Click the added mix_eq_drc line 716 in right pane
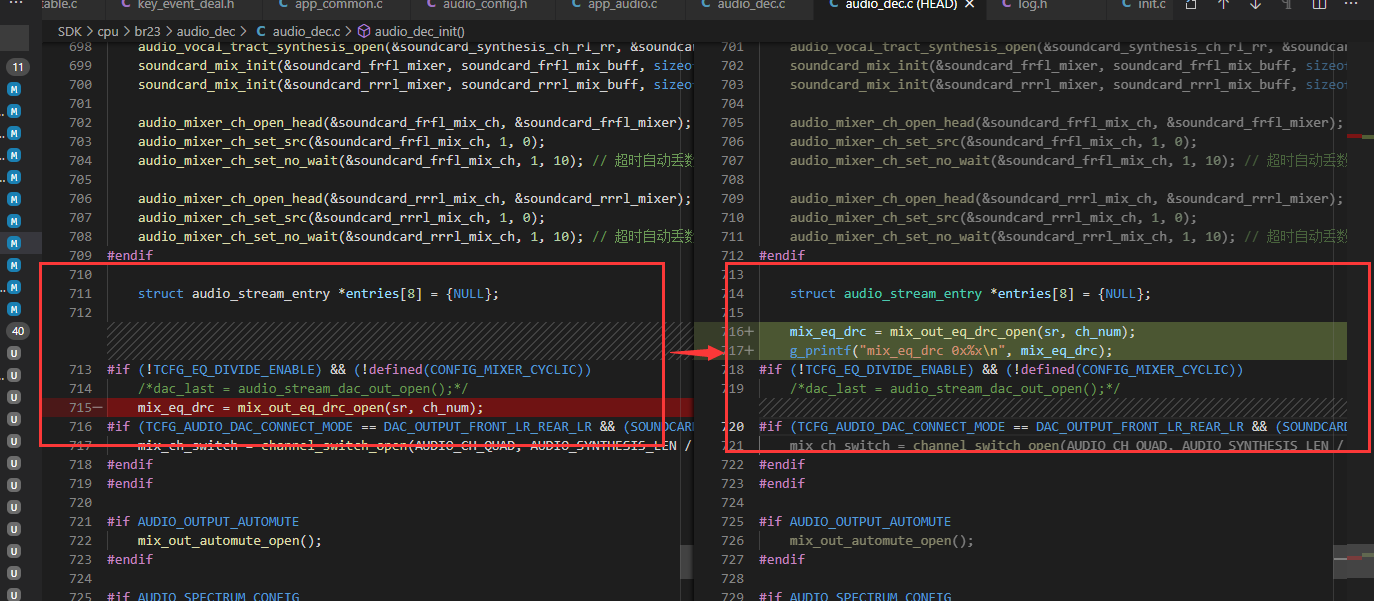Viewport: 1374px width, 601px height. pos(963,332)
